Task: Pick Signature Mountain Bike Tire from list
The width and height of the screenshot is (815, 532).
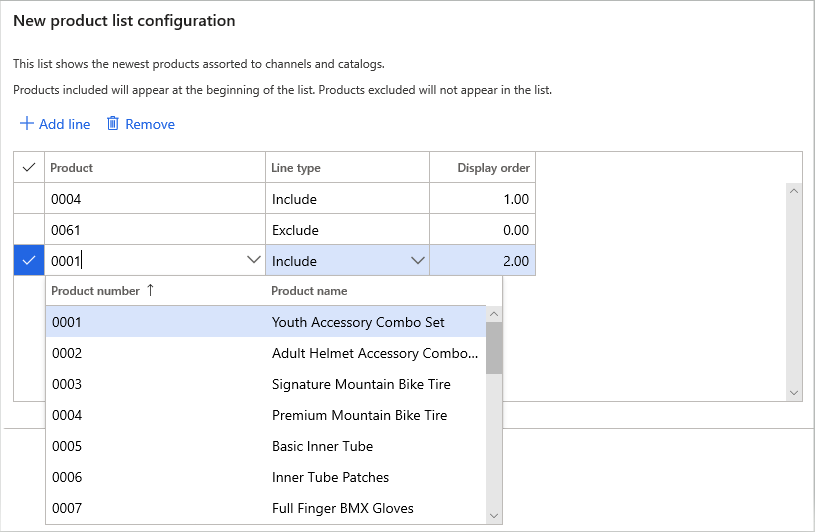Action: coord(361,384)
